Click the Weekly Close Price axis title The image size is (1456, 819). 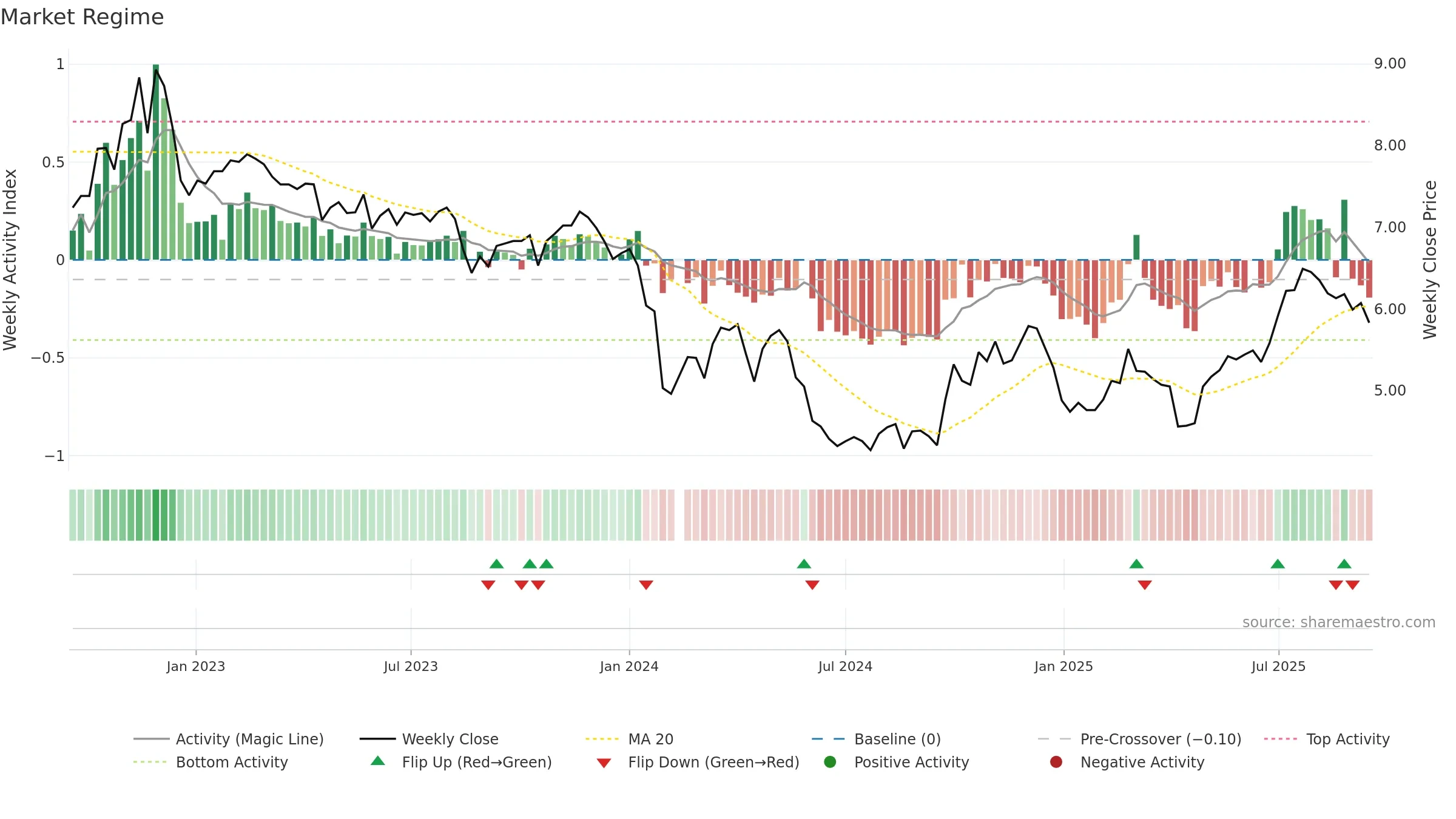(1430, 260)
